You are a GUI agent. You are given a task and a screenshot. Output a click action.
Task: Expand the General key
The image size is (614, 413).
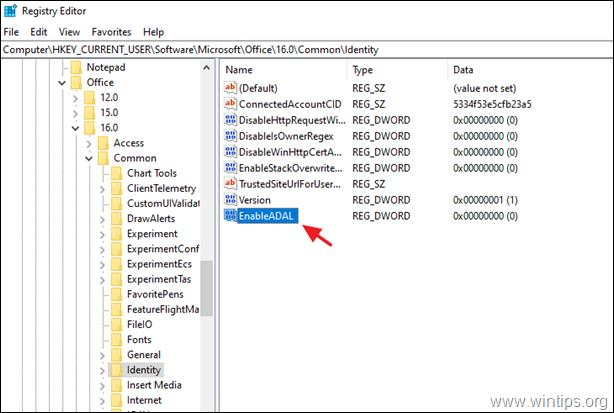(x=102, y=356)
